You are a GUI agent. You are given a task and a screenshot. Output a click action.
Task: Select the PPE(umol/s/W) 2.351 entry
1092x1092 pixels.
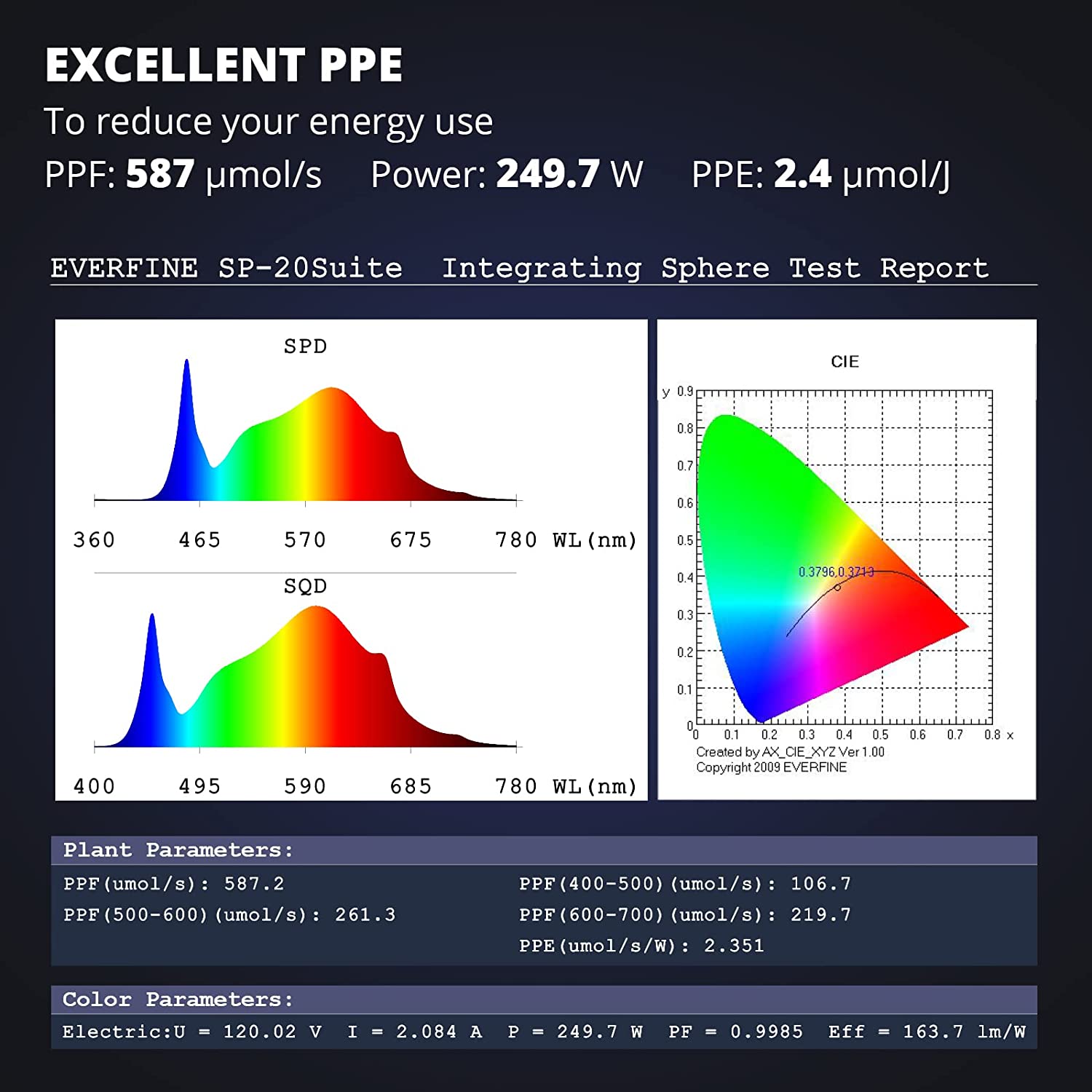pos(641,946)
